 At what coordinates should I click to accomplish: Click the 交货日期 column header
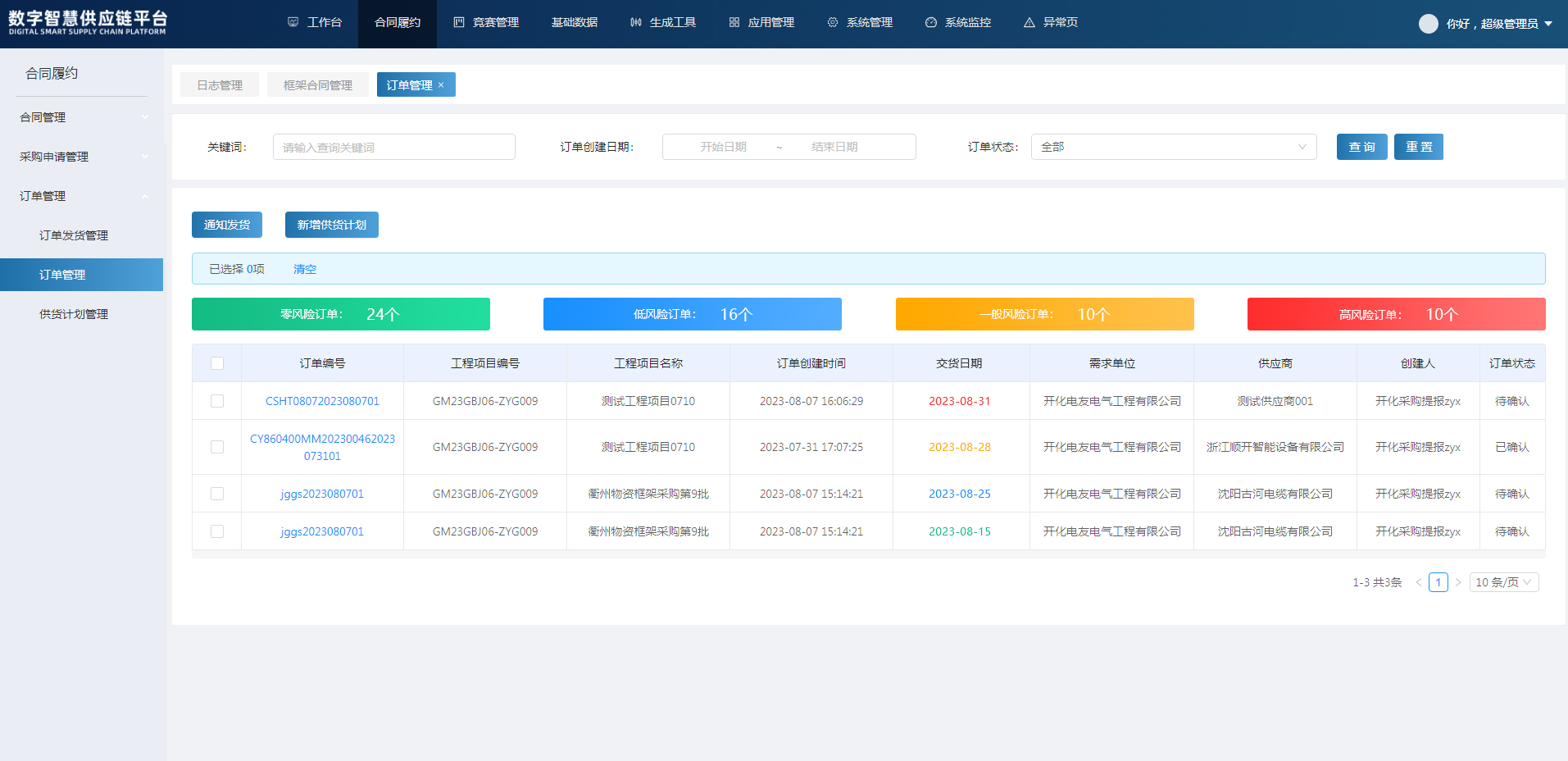pos(960,363)
